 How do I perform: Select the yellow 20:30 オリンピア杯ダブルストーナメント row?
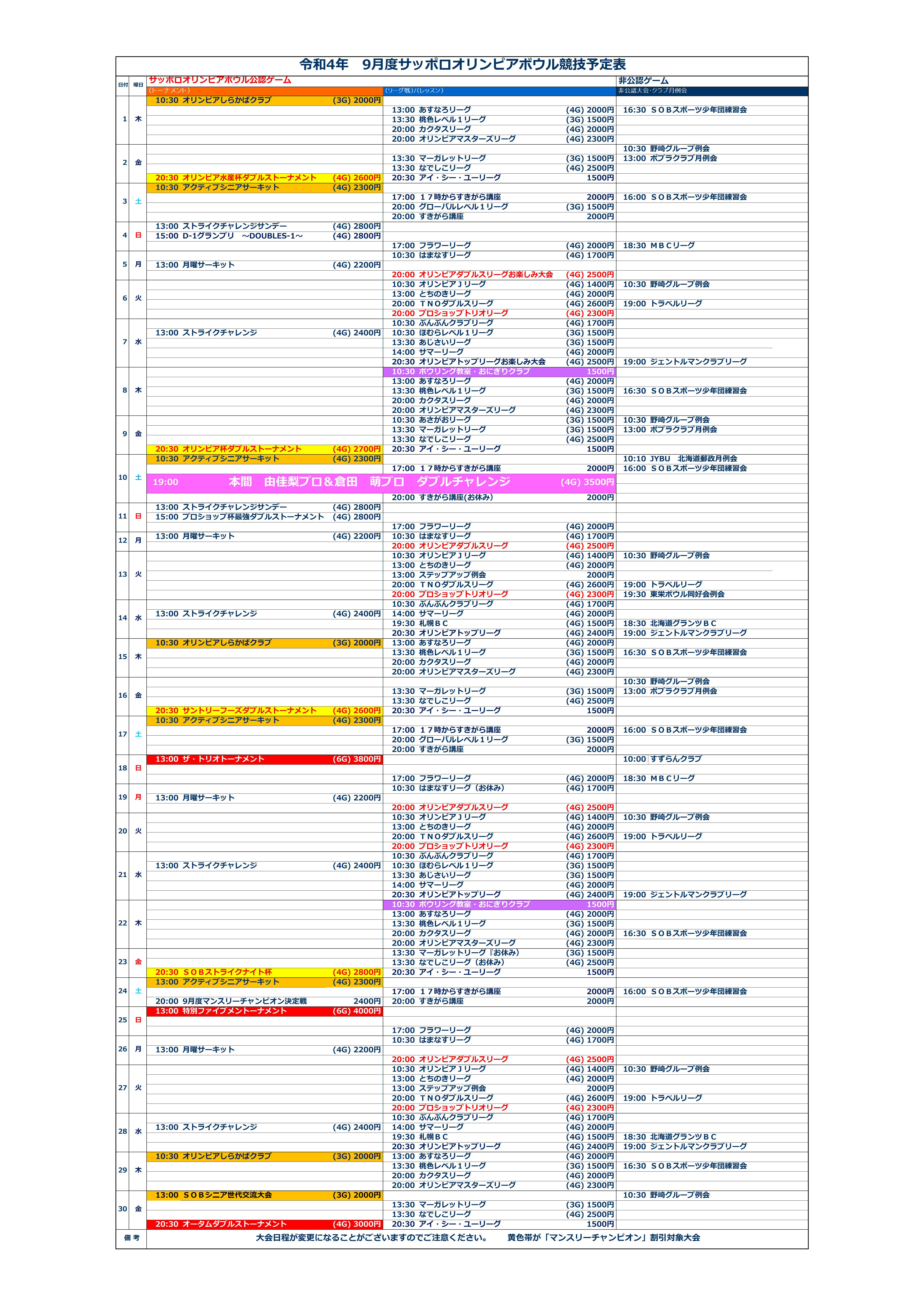pyautogui.click(x=265, y=449)
